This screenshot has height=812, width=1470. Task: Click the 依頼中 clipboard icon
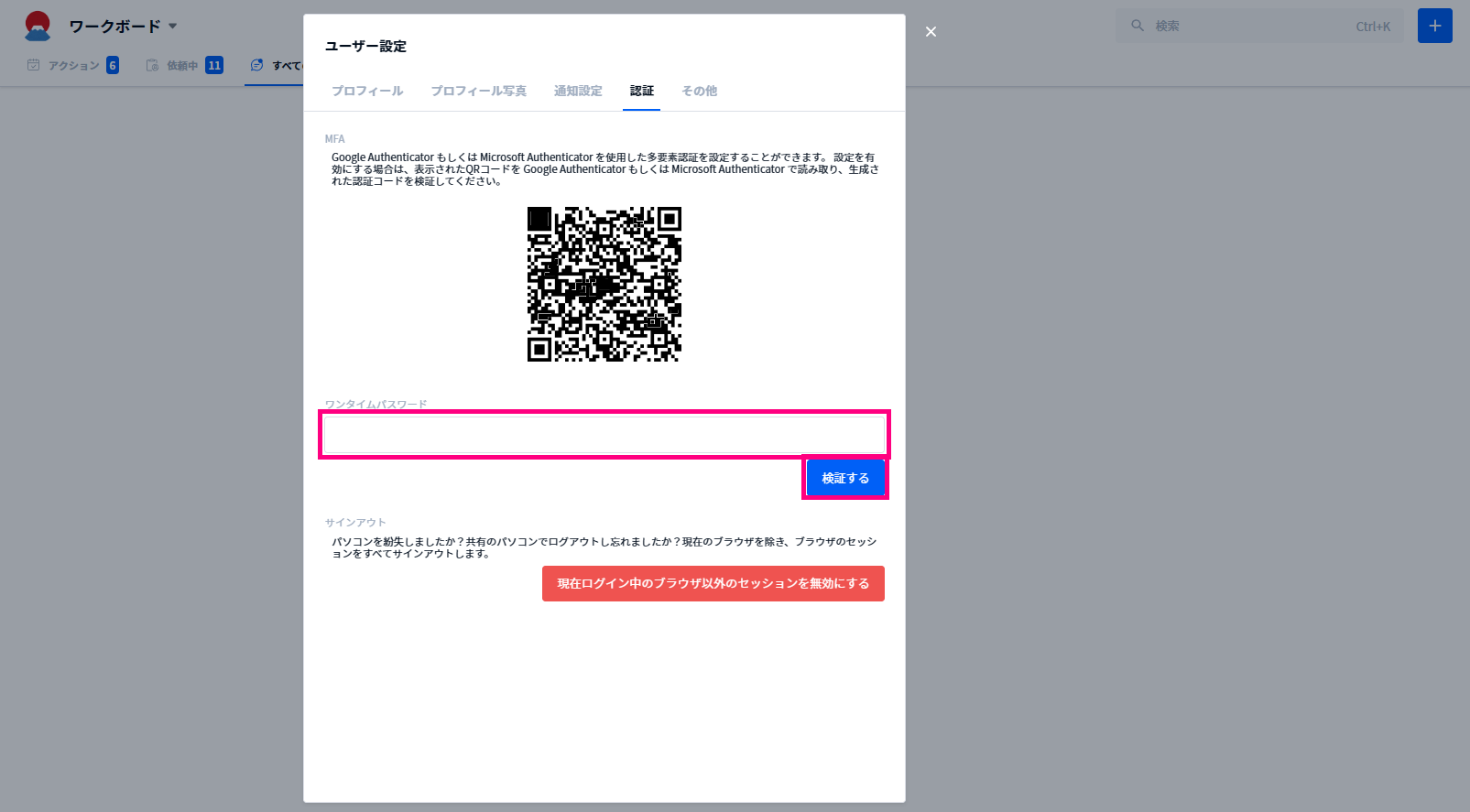(152, 65)
